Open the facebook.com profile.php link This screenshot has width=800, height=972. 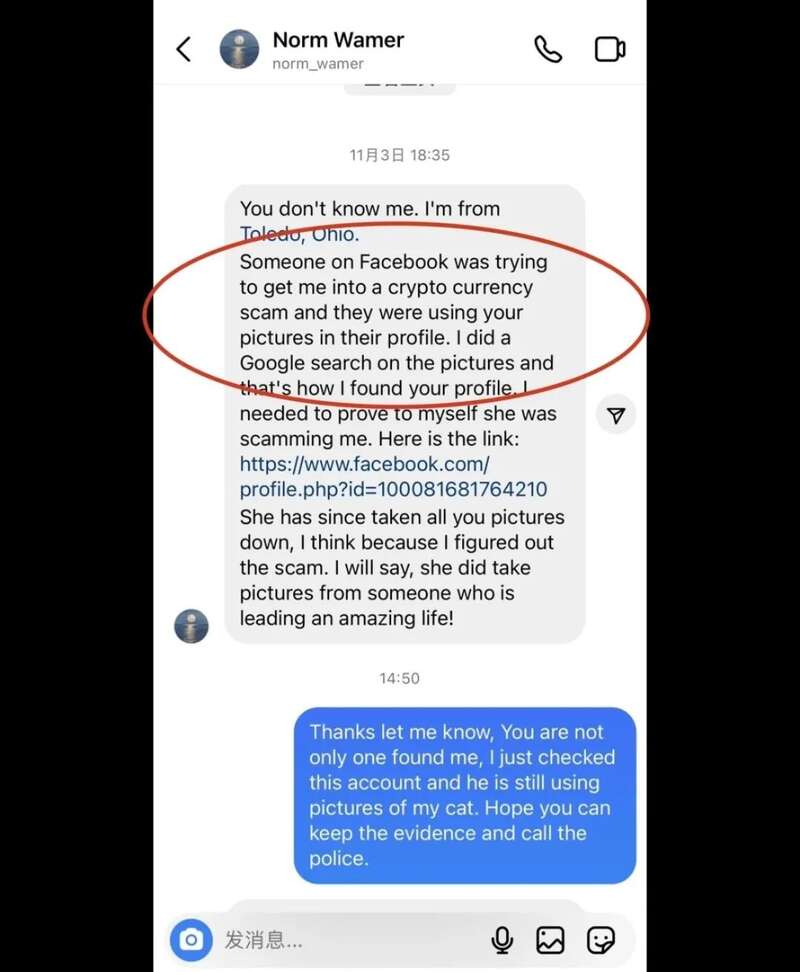coord(393,477)
